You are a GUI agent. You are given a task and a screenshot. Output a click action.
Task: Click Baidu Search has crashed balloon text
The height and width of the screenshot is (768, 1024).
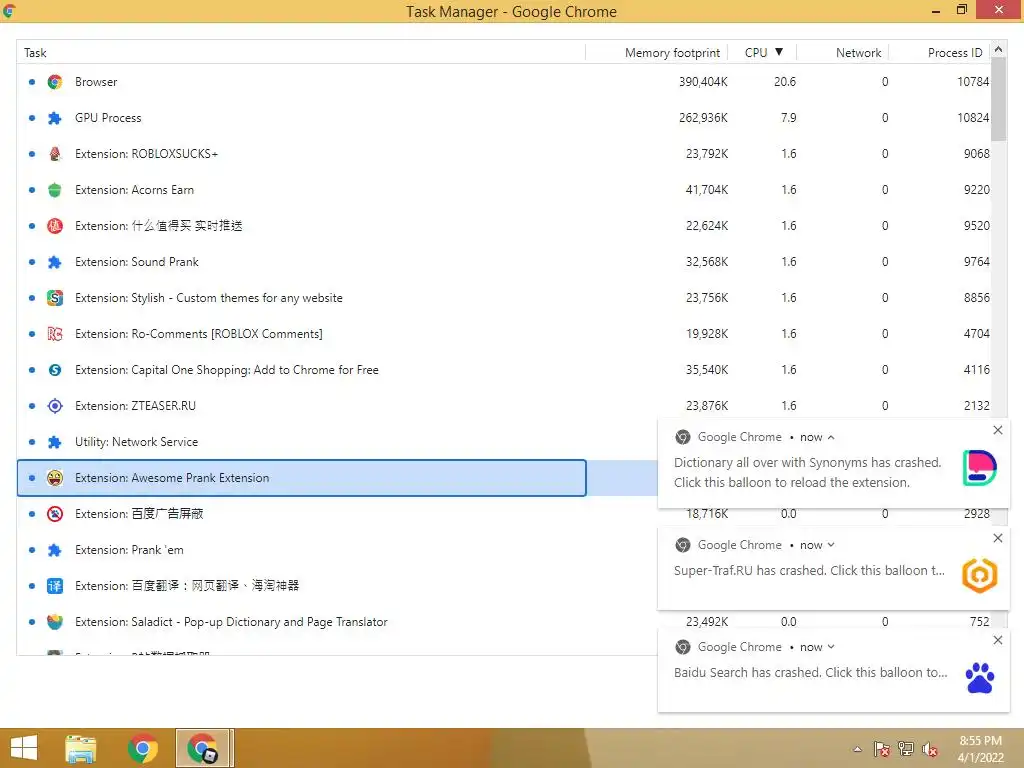click(x=810, y=672)
